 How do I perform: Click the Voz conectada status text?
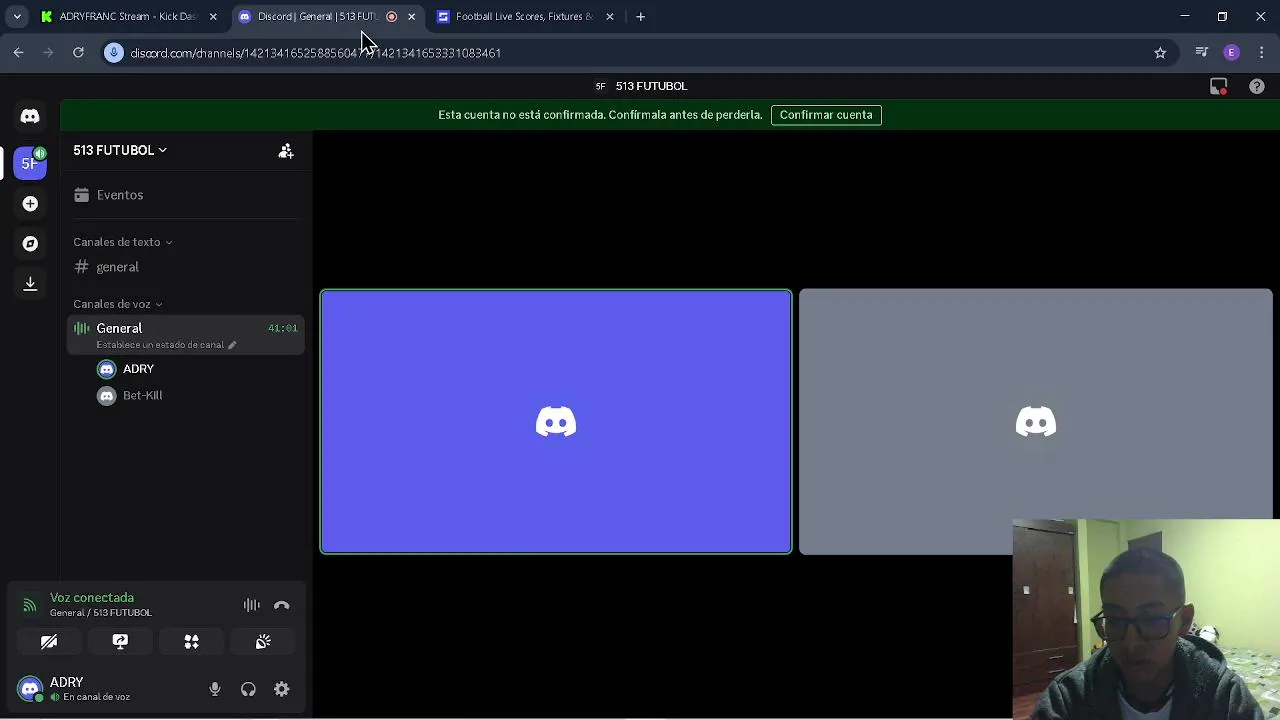point(92,598)
